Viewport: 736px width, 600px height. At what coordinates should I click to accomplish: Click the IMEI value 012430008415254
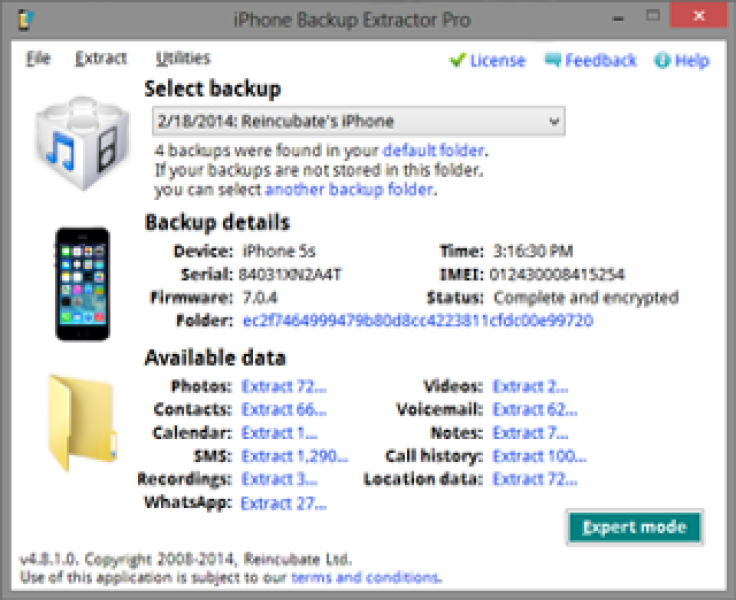click(557, 274)
